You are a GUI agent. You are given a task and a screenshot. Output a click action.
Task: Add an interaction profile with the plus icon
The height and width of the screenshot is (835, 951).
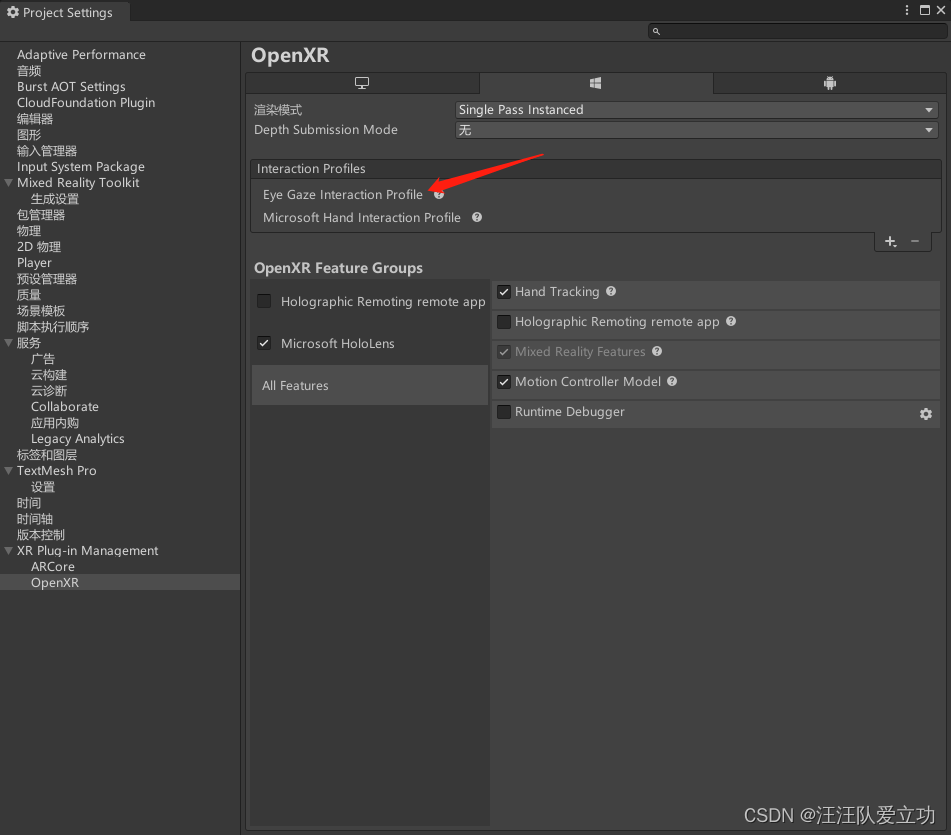pos(890,241)
